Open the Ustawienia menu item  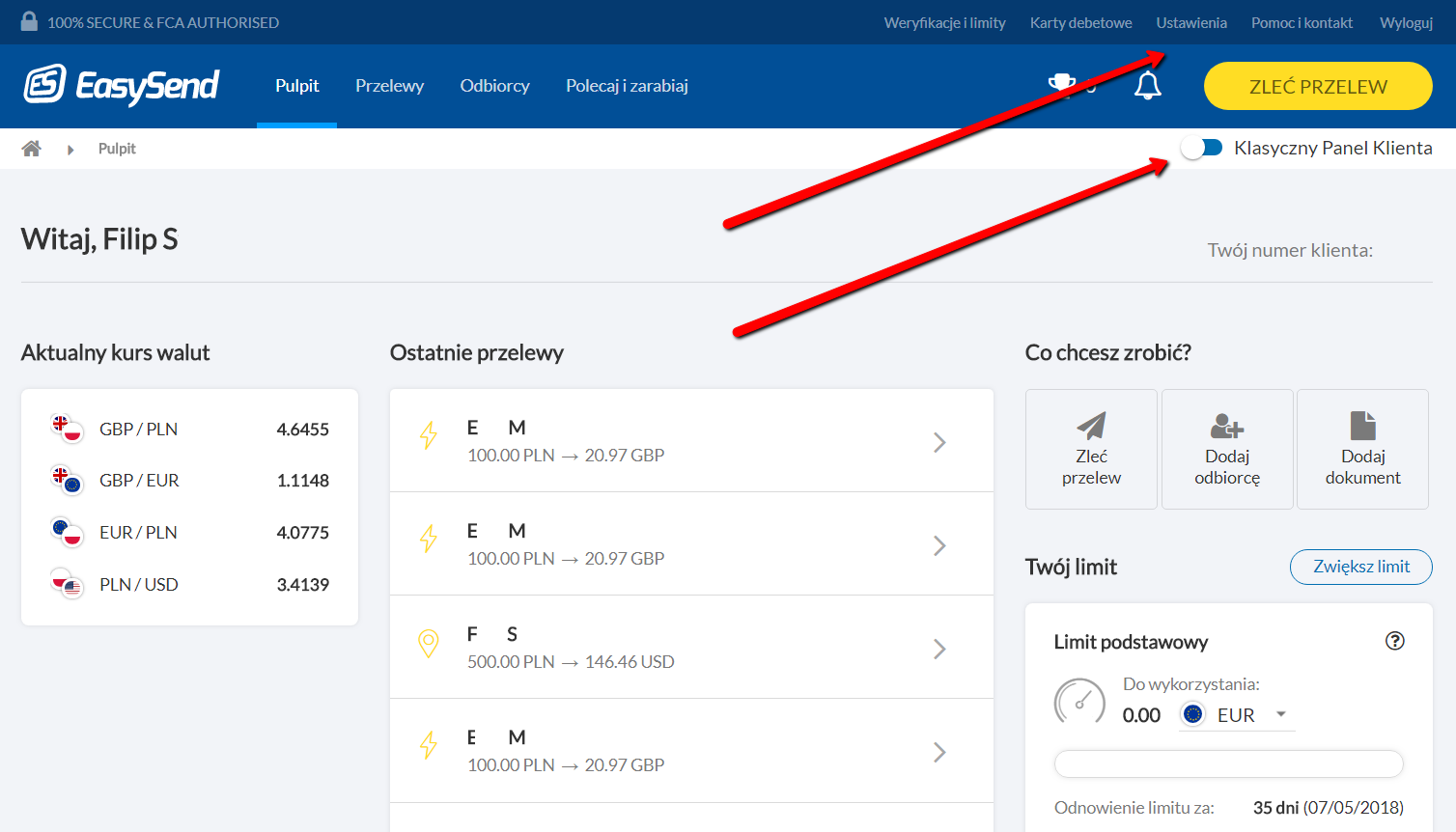point(1190,22)
